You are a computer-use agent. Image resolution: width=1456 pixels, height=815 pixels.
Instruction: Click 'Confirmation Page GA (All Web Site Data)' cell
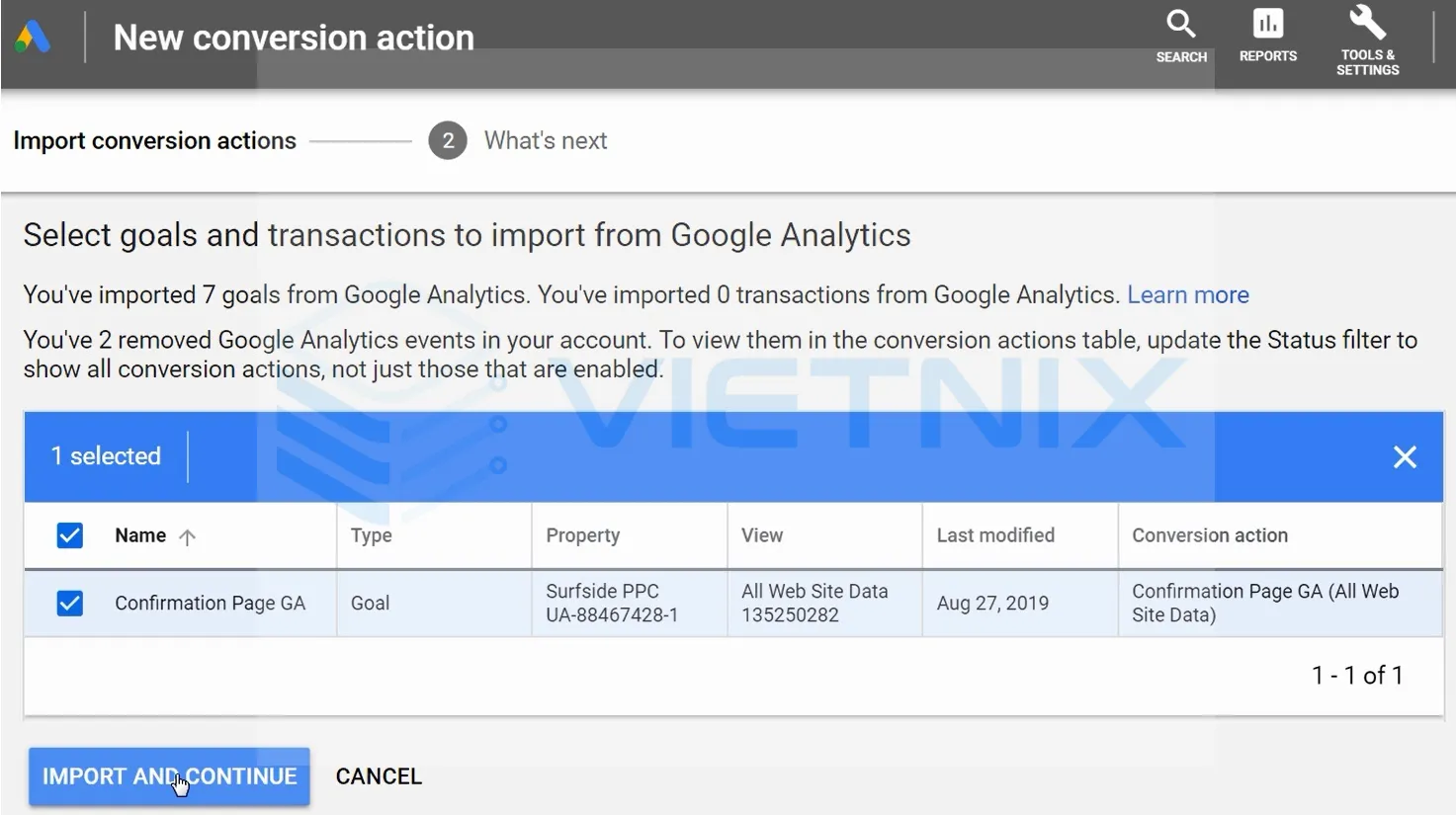(x=1265, y=603)
